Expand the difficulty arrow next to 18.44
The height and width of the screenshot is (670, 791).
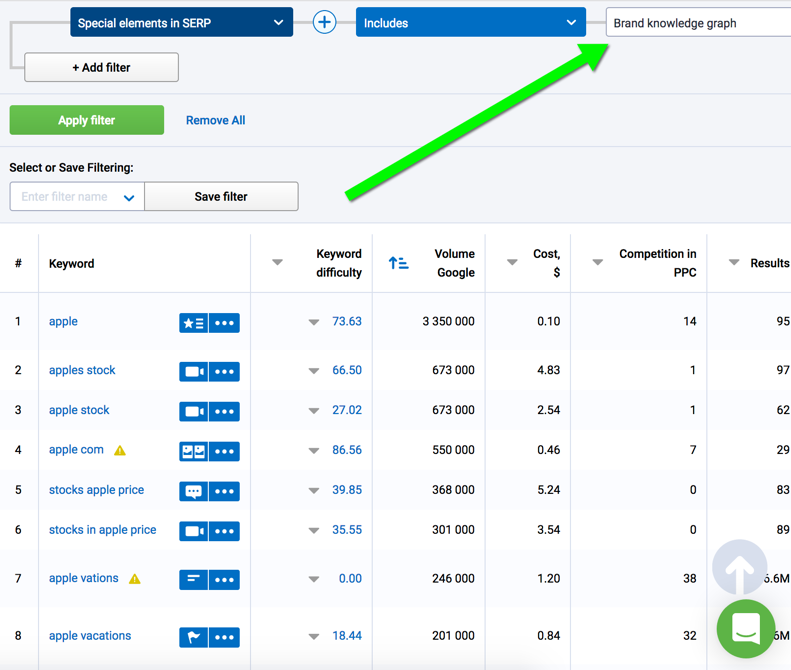(x=314, y=636)
